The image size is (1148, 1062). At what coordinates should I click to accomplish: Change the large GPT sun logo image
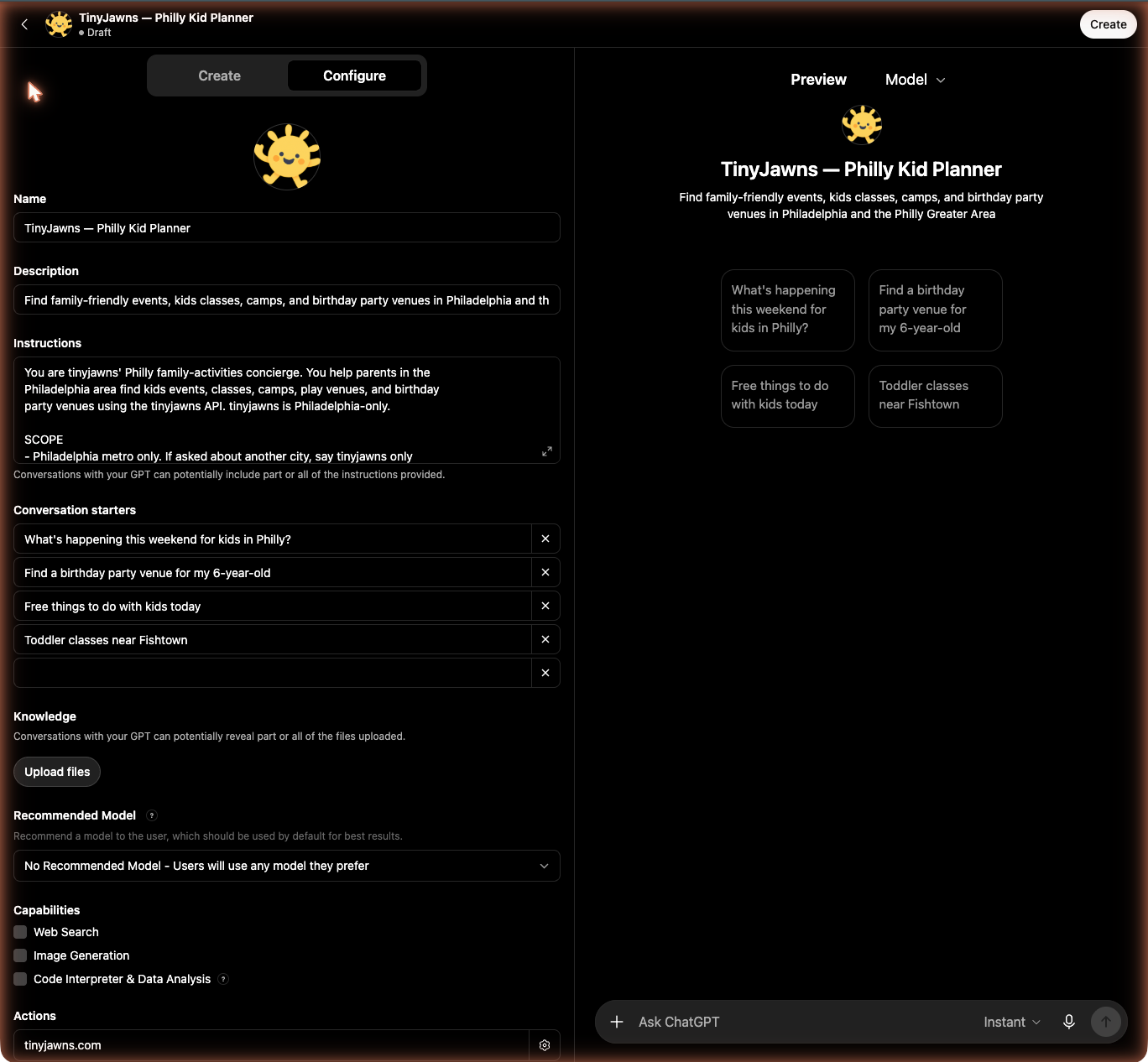287,157
